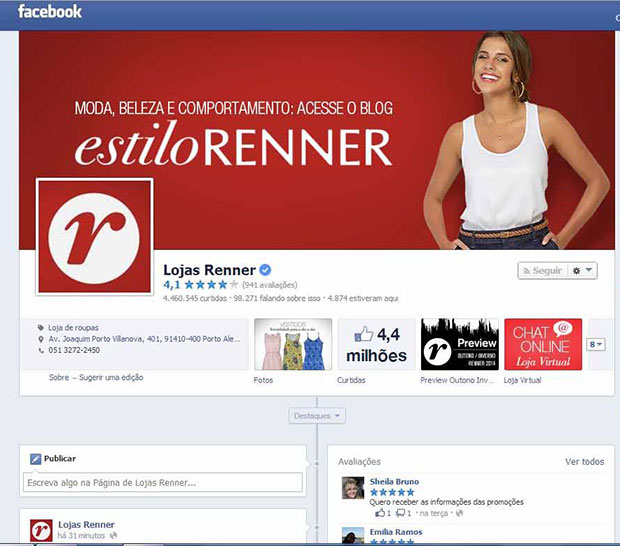Click the Loja Virtual label
The image size is (620, 546).
click(x=522, y=380)
